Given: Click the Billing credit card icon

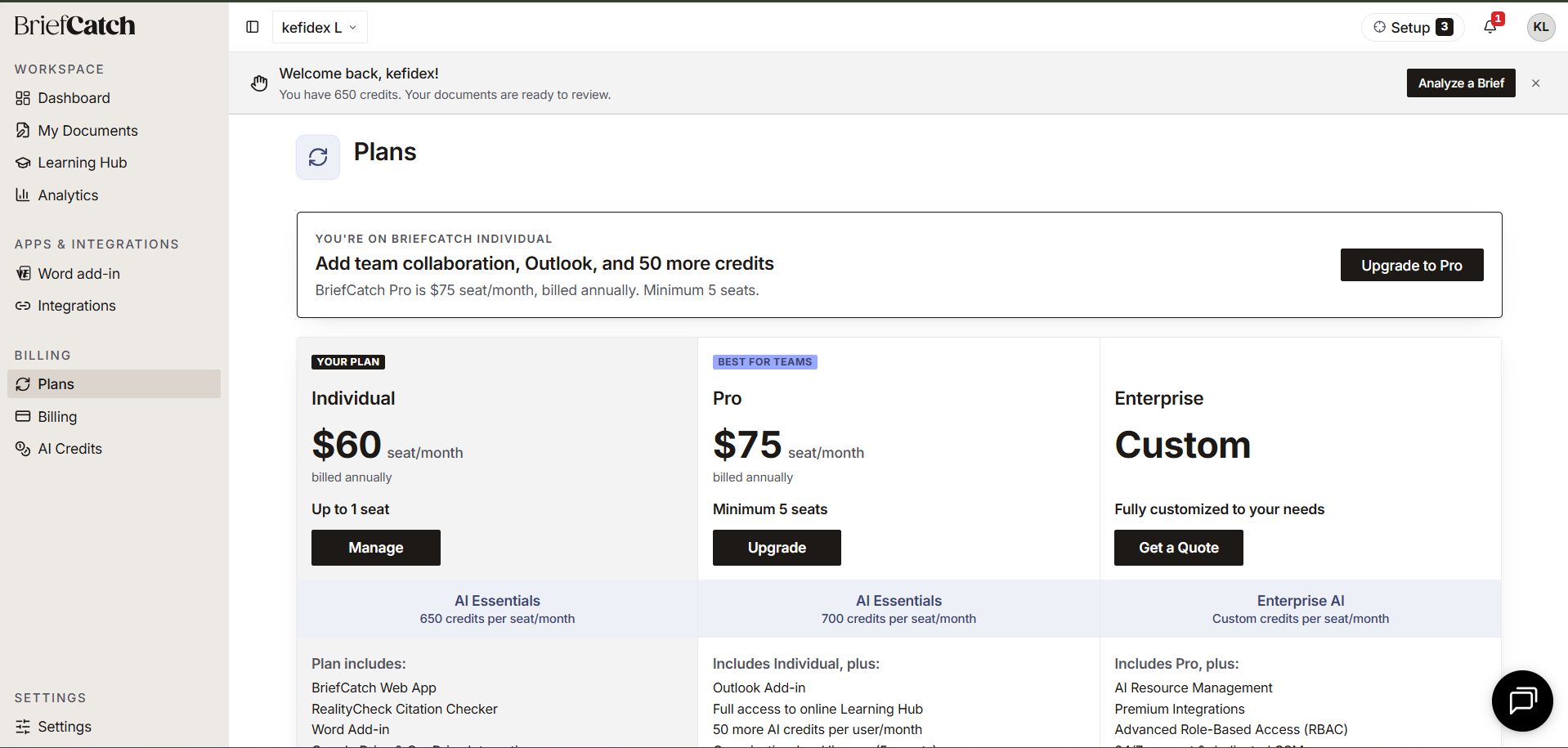Looking at the screenshot, I should click(x=23, y=416).
